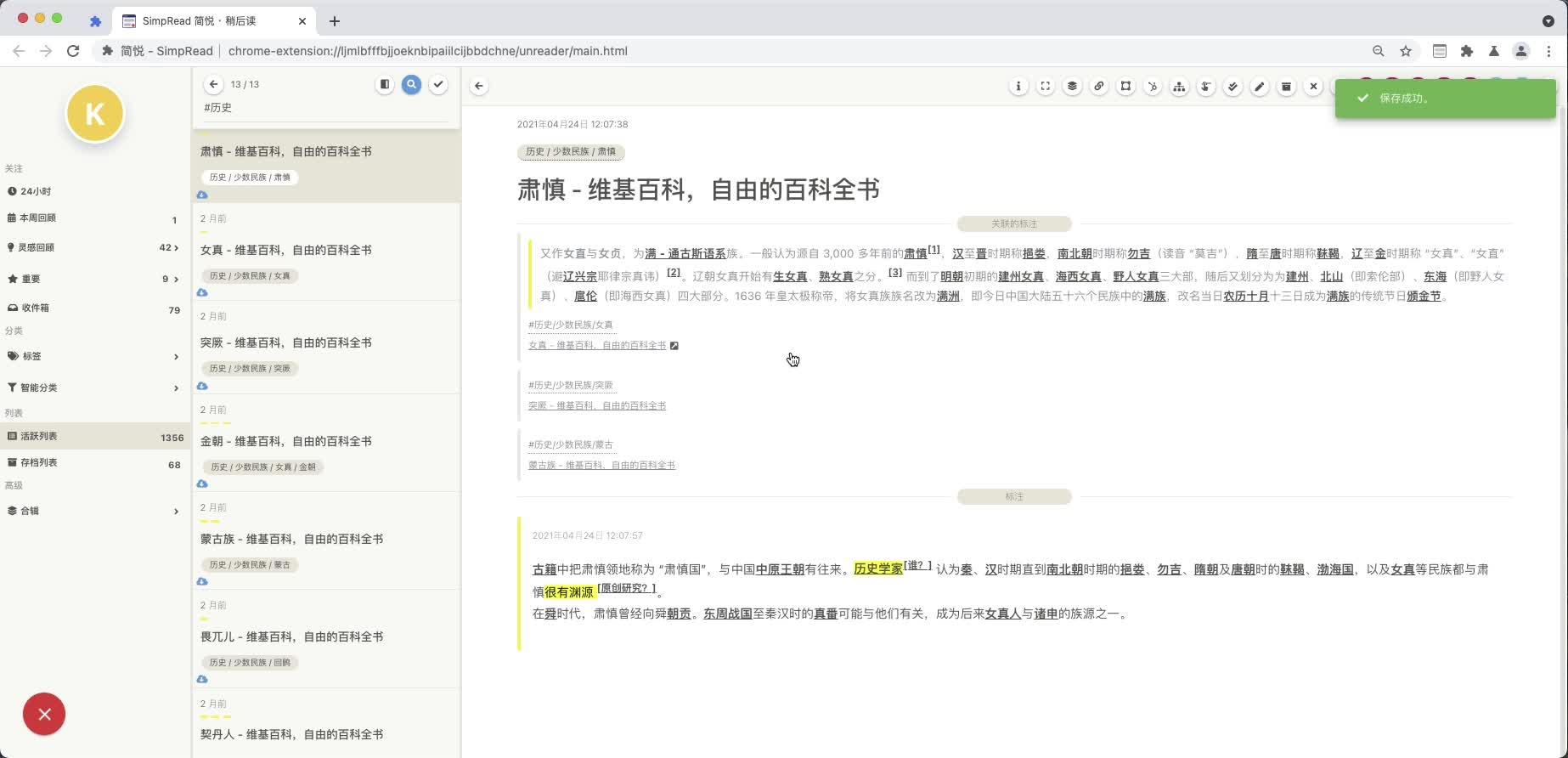The width and height of the screenshot is (1568, 758).
Task: Open link 蒙古族 - 维基百科，自由的百科全书 in related notes
Action: pyautogui.click(x=601, y=465)
